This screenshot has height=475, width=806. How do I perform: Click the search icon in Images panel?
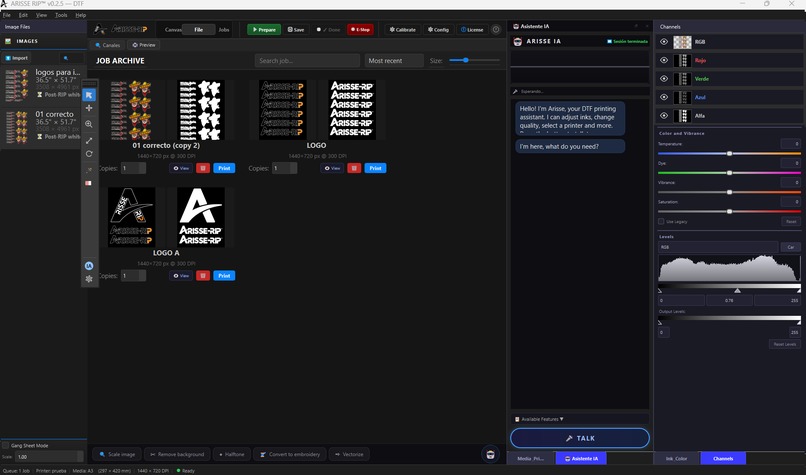click(x=66, y=58)
